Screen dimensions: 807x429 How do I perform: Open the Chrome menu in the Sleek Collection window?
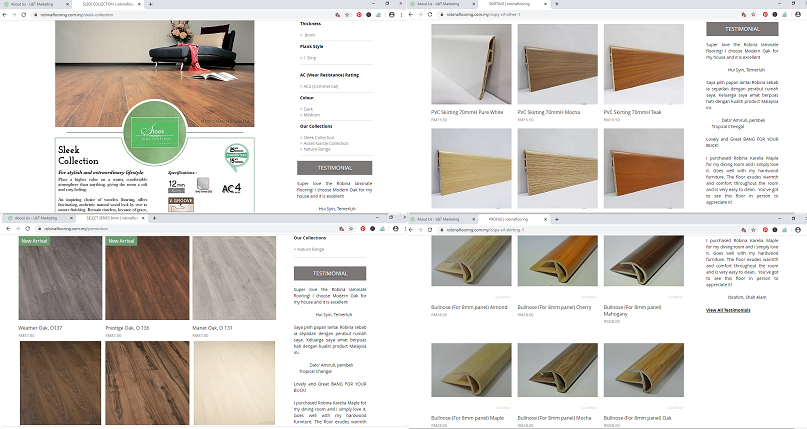click(x=401, y=15)
